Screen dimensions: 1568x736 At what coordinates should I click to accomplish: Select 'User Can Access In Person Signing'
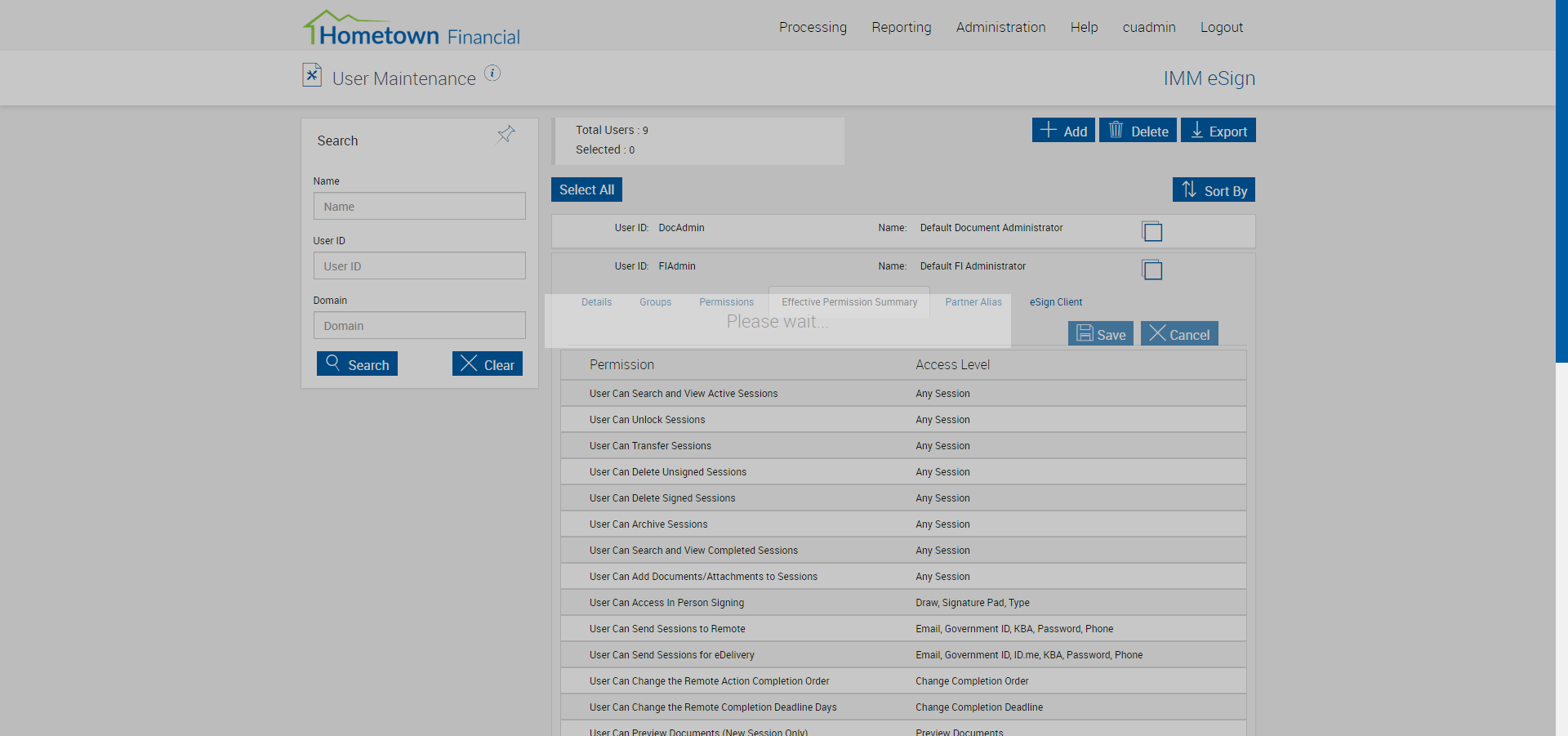coord(903,602)
